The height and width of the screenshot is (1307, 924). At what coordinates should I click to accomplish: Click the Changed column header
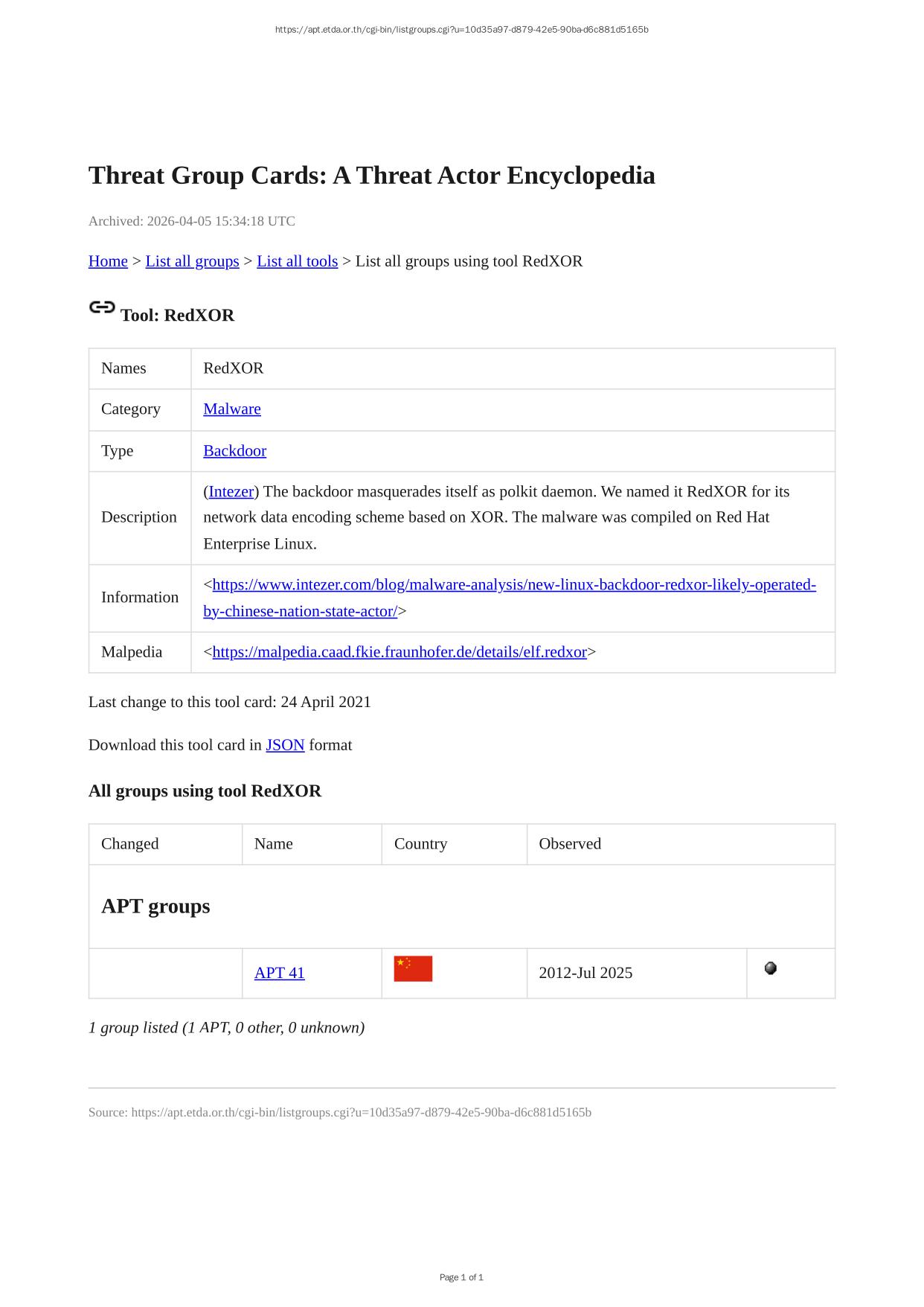point(130,844)
